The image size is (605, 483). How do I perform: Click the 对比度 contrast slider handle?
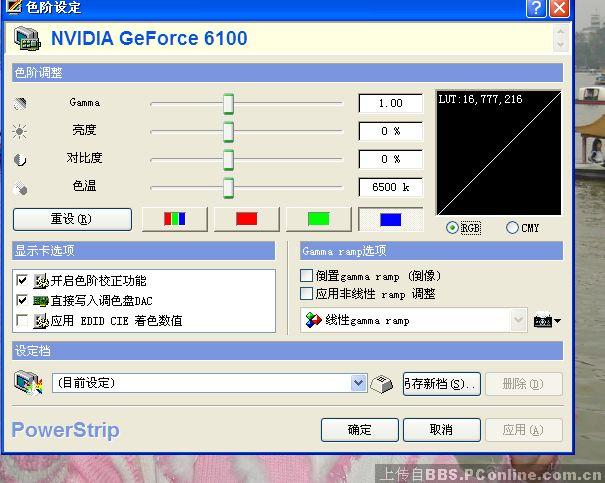[228, 159]
